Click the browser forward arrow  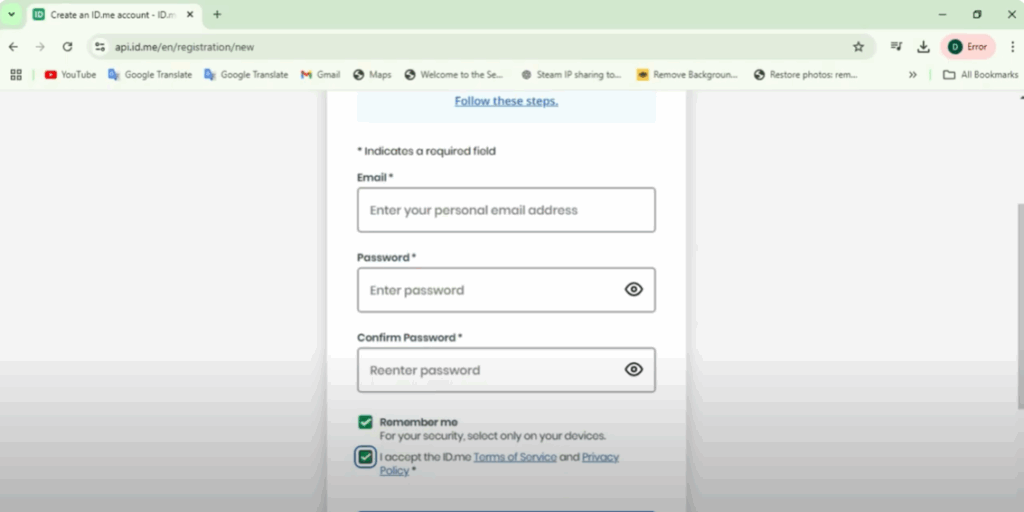pos(40,47)
